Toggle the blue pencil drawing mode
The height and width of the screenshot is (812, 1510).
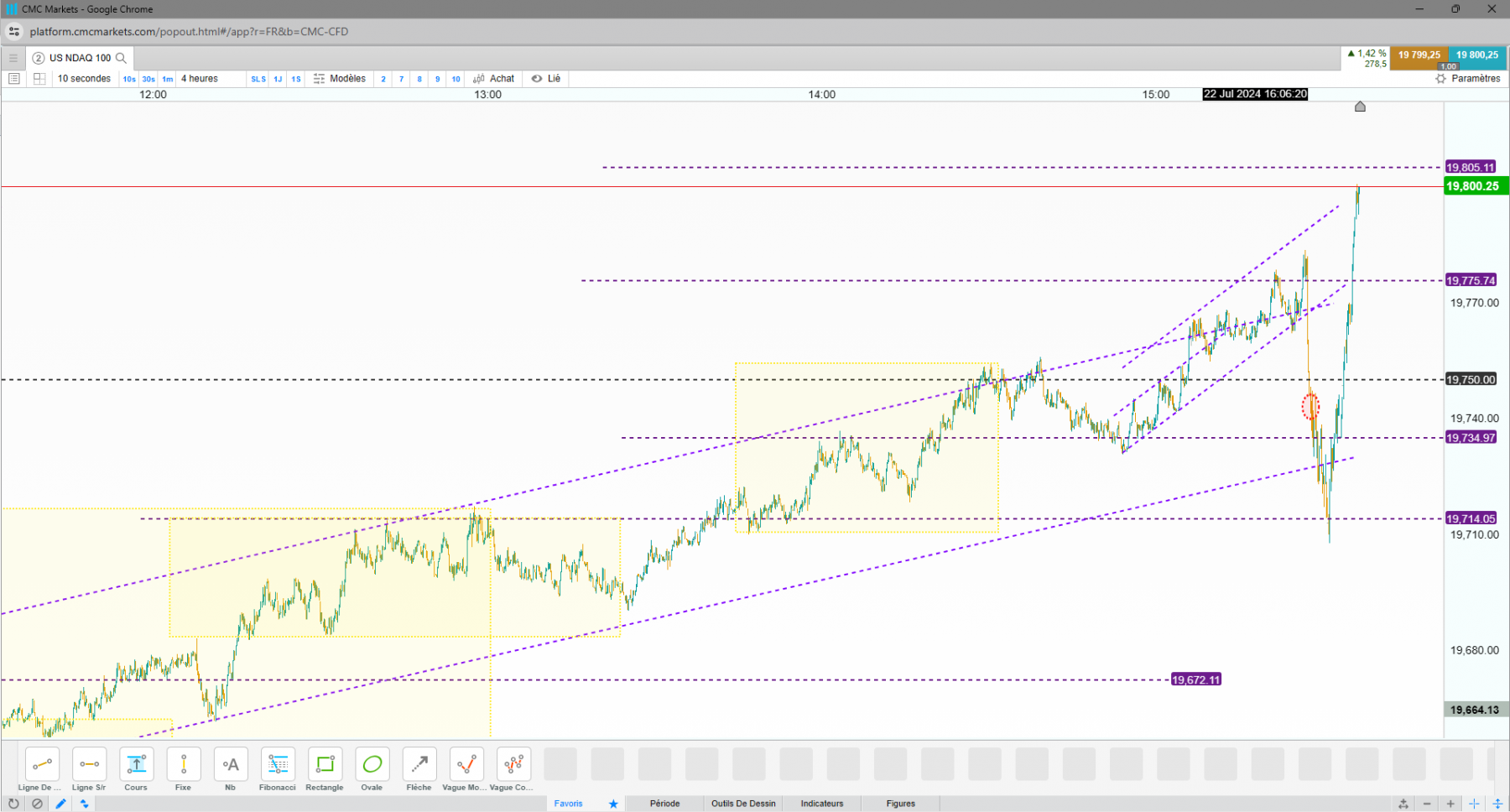[60, 804]
